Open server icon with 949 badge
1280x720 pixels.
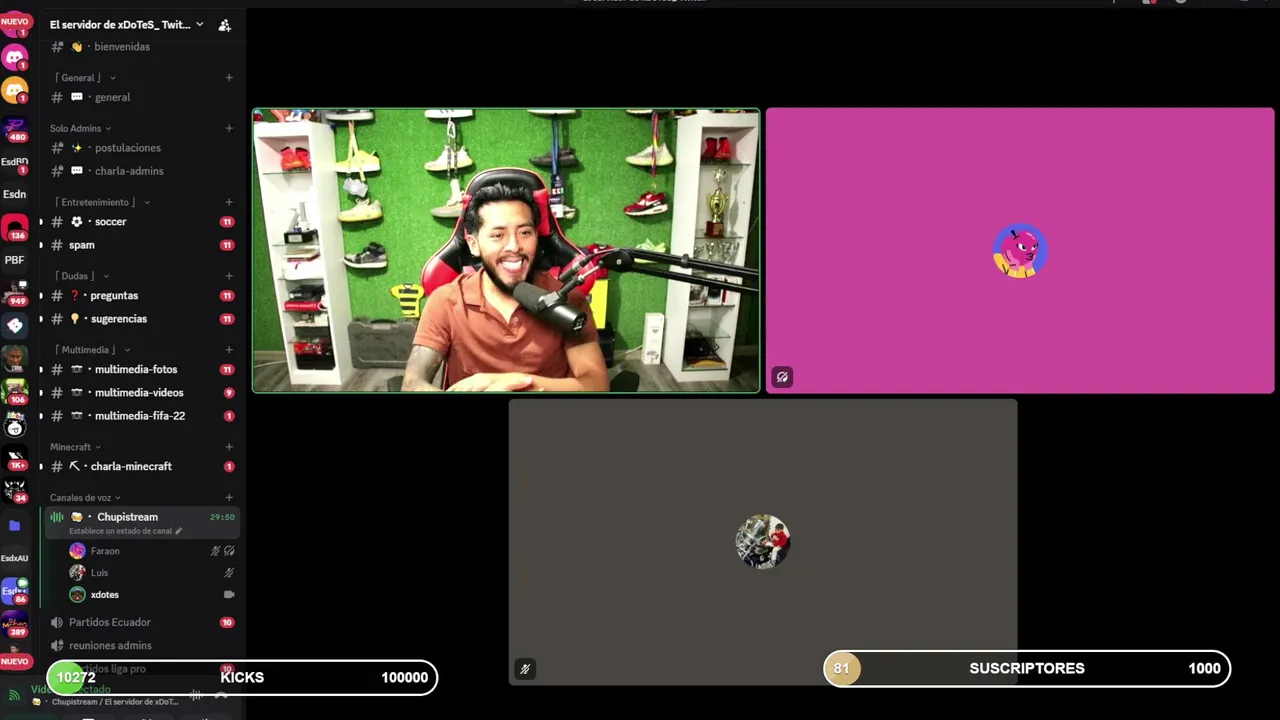pos(15,293)
